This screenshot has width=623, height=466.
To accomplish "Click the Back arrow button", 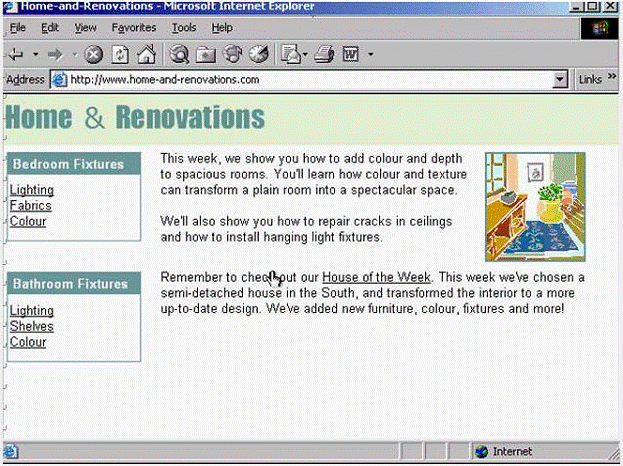I will pyautogui.click(x=15, y=53).
